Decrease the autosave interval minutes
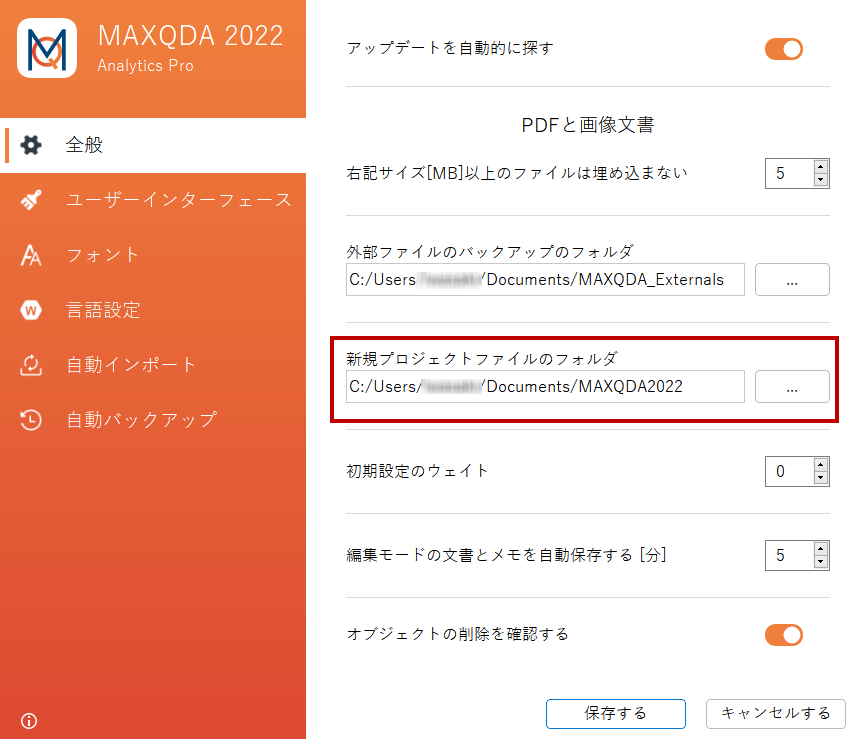The height and width of the screenshot is (739, 857). 820,562
